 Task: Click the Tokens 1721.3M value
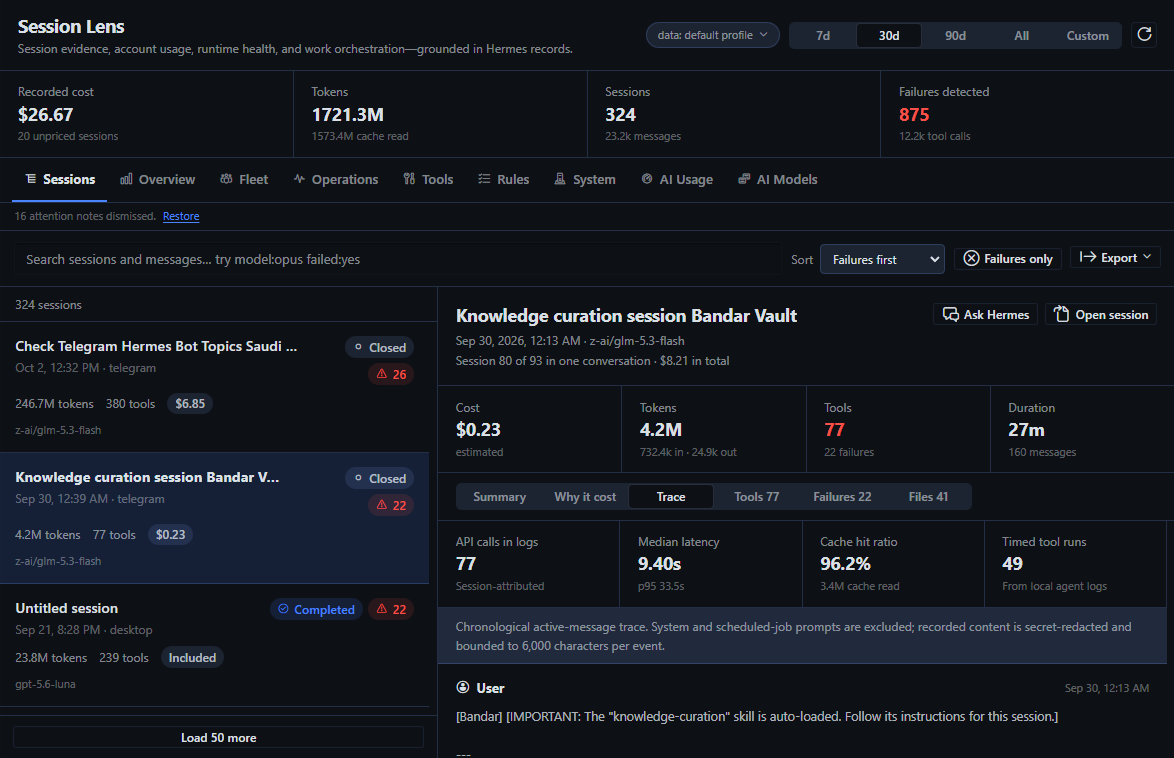pyautogui.click(x=347, y=115)
